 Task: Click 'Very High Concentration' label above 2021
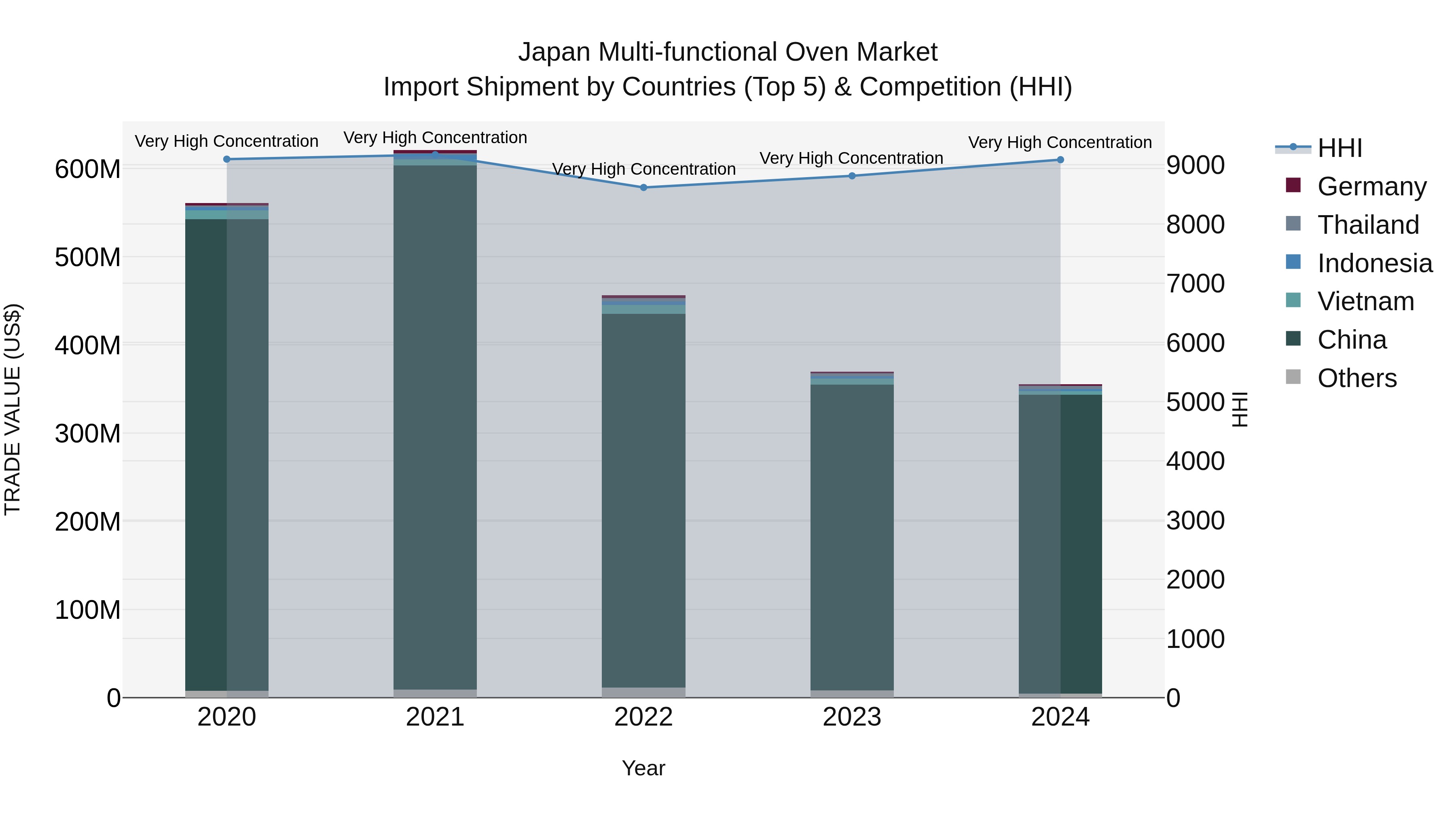(435, 138)
